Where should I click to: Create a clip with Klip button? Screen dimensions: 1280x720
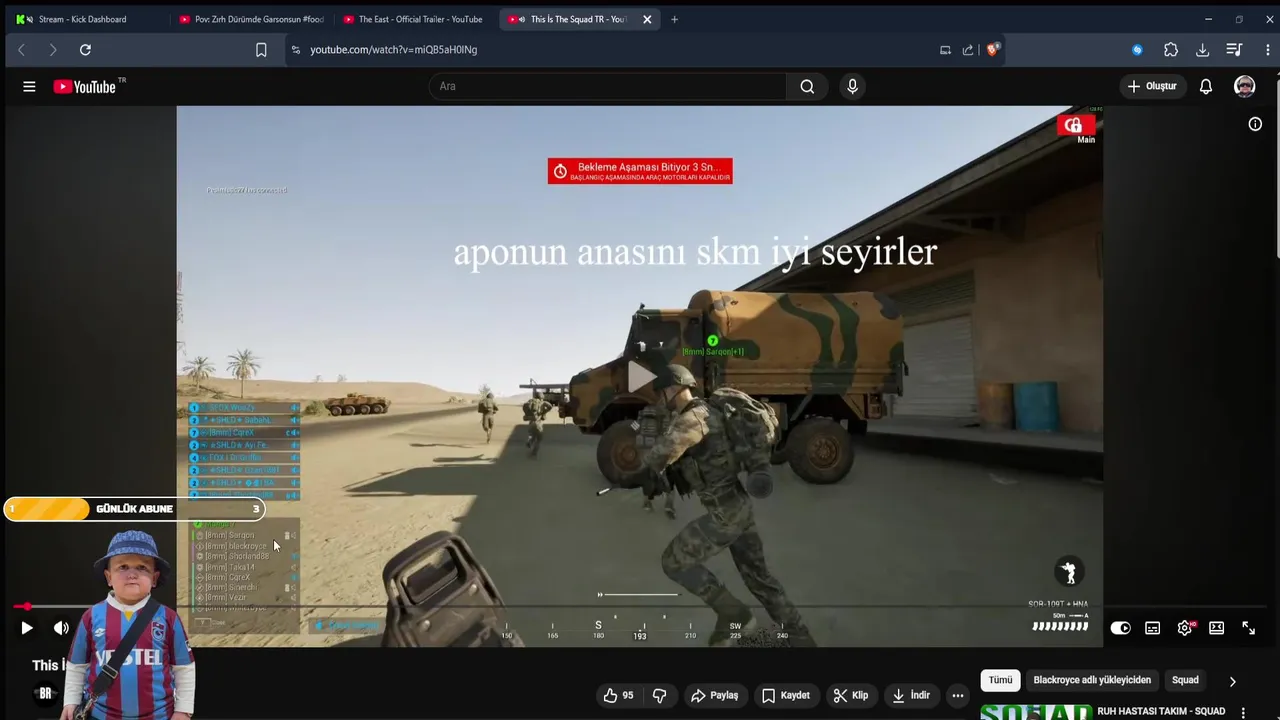coord(851,695)
